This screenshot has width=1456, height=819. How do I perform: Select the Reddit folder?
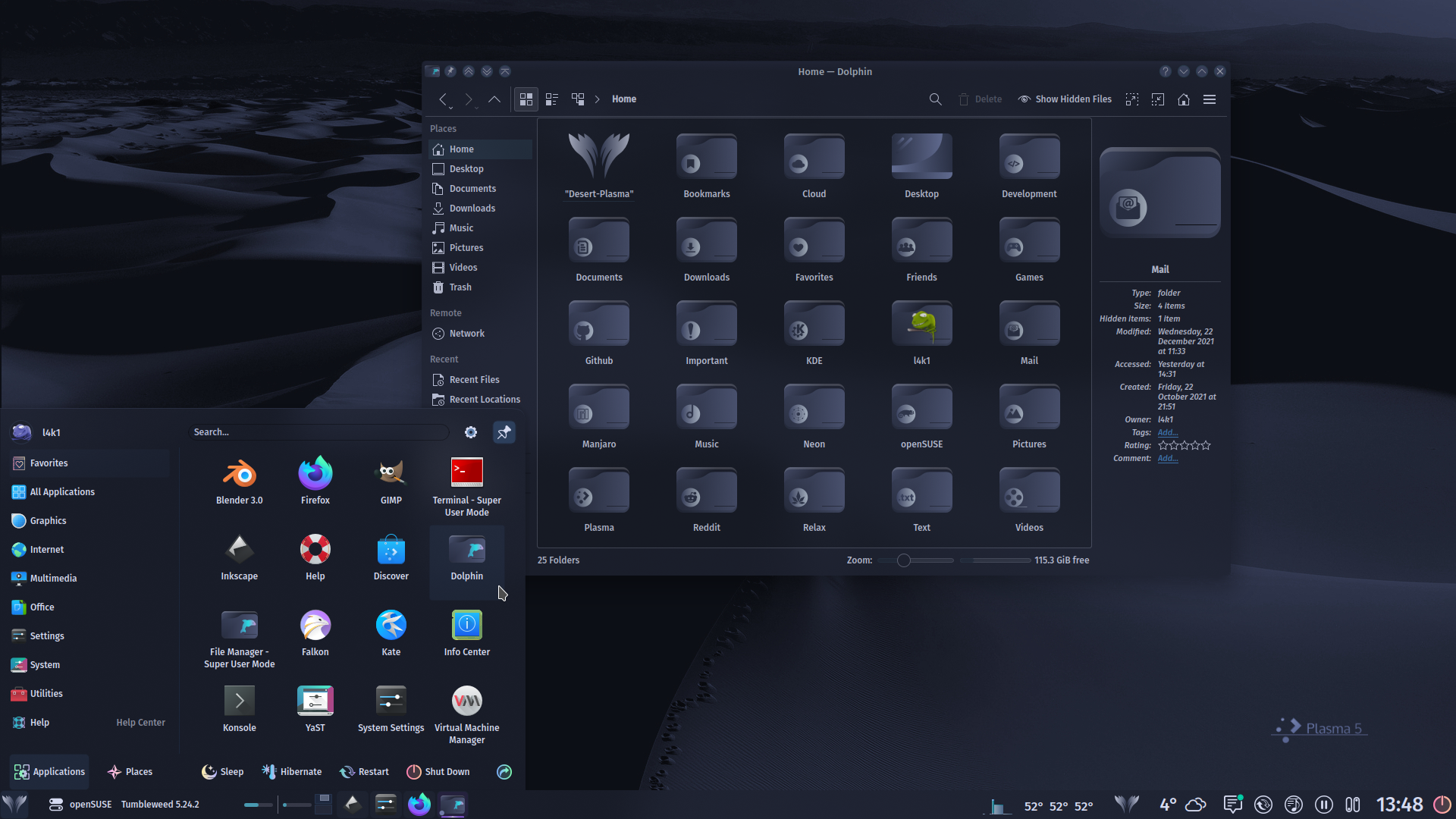(707, 500)
